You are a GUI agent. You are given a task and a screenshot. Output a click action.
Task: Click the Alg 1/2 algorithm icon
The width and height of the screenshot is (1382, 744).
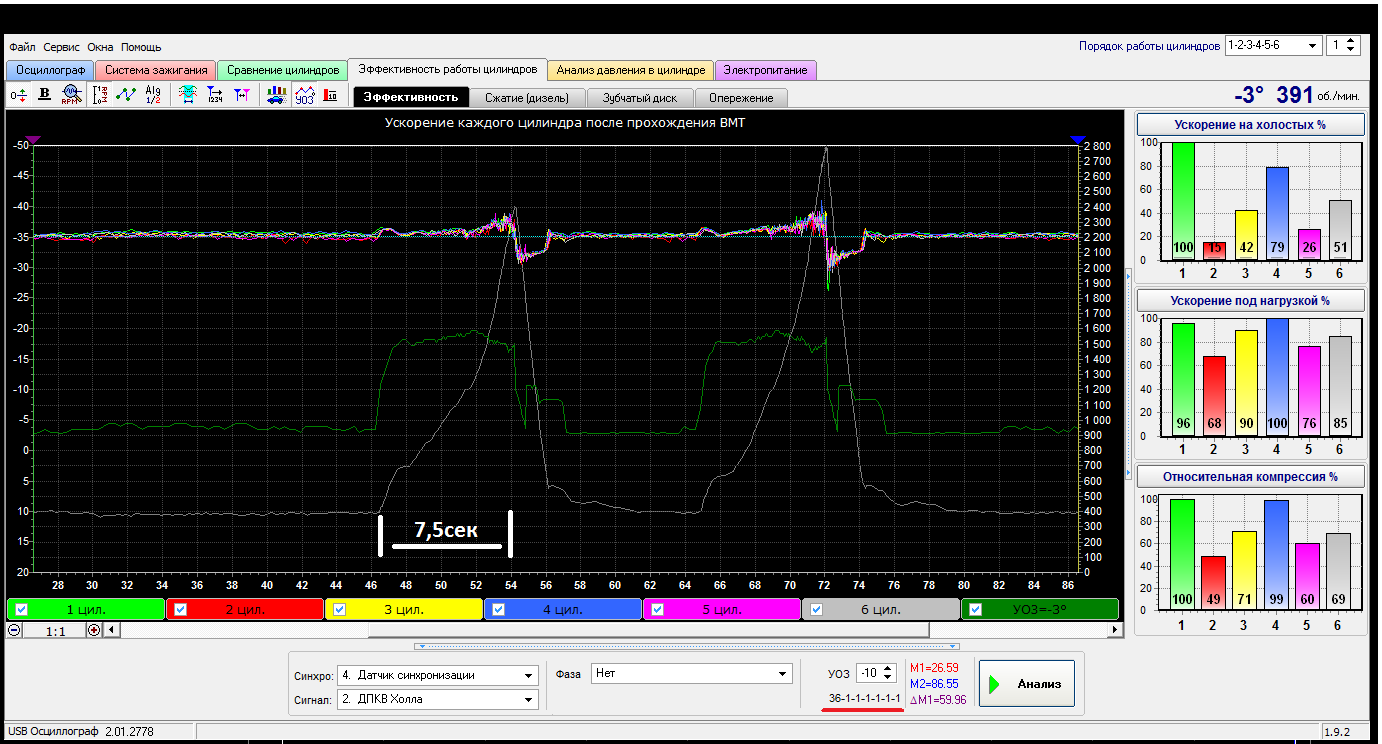point(153,95)
